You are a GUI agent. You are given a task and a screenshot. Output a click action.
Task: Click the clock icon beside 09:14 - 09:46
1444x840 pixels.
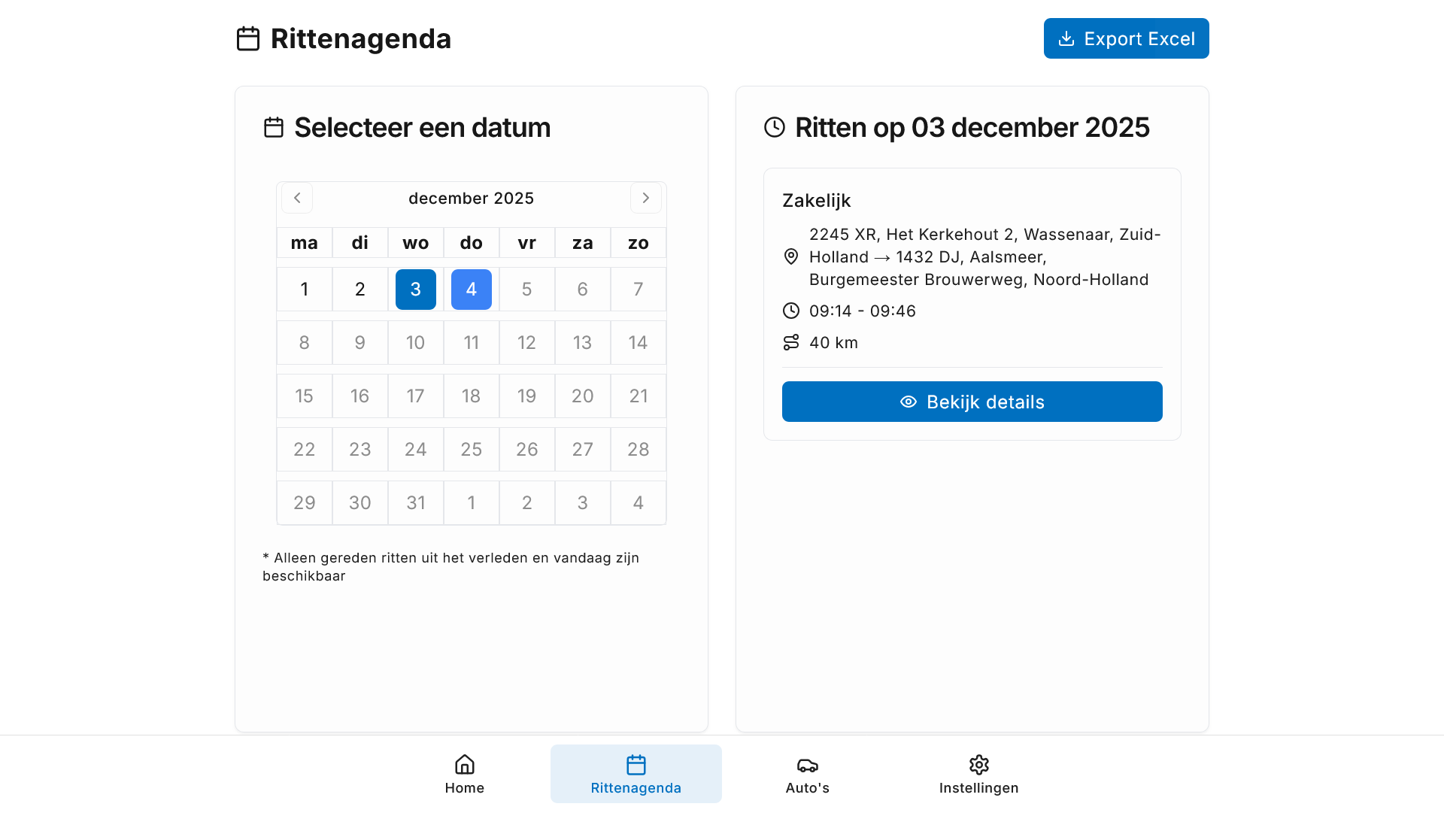tap(790, 311)
